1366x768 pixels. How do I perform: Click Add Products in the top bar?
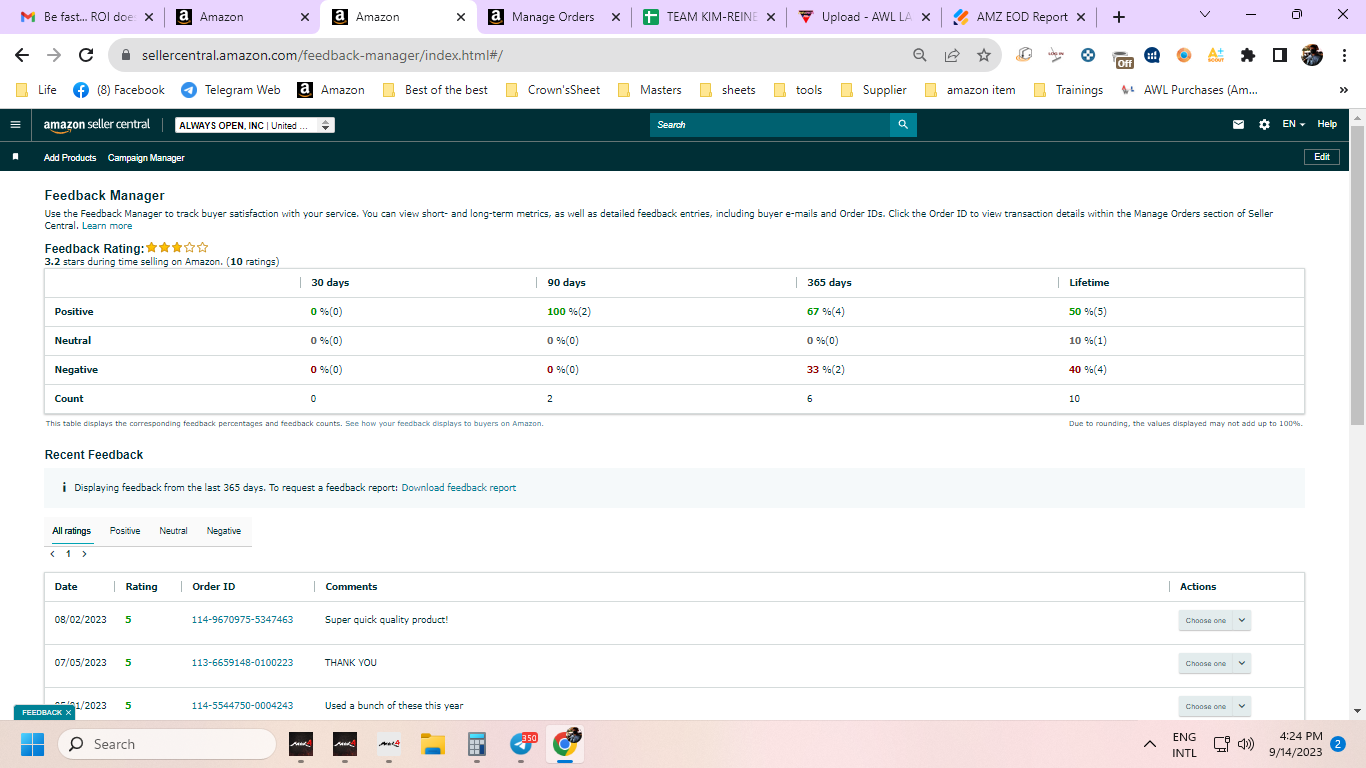coord(70,158)
